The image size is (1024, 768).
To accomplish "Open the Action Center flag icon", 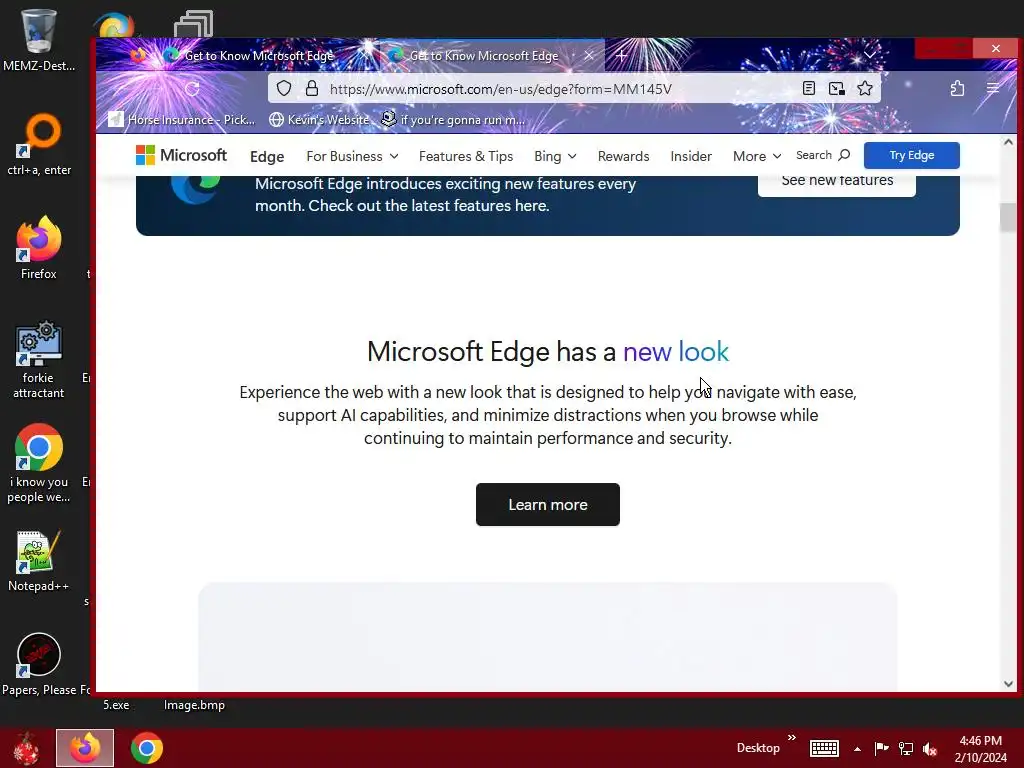I will pyautogui.click(x=881, y=748).
